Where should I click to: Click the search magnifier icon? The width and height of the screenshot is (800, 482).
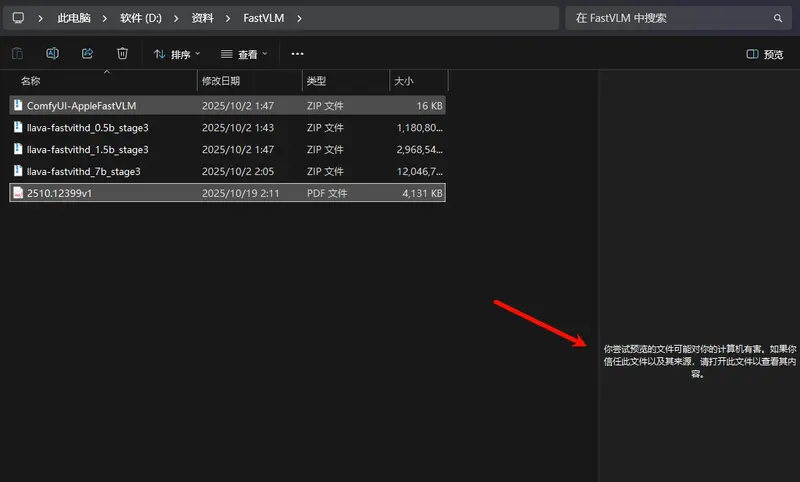tap(778, 18)
